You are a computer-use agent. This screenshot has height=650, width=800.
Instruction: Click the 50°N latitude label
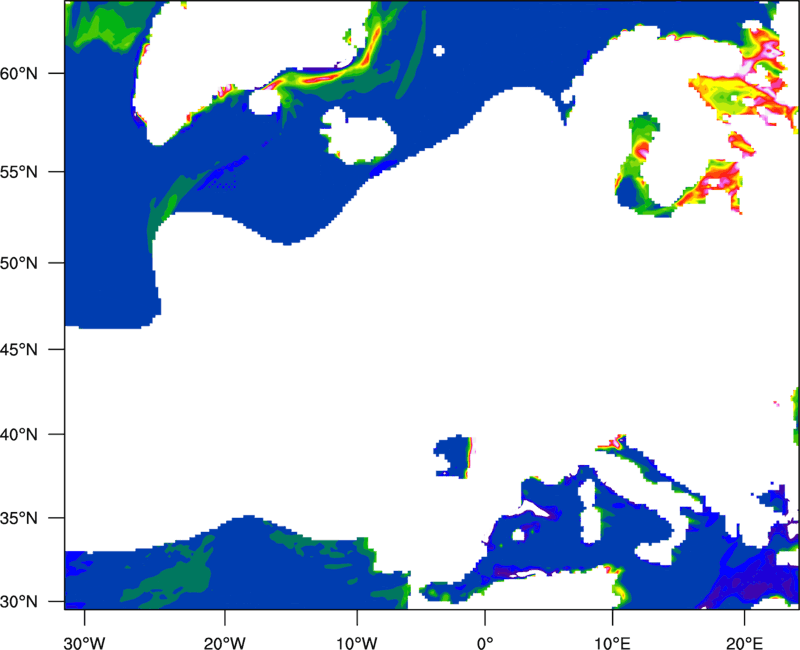click(x=19, y=263)
